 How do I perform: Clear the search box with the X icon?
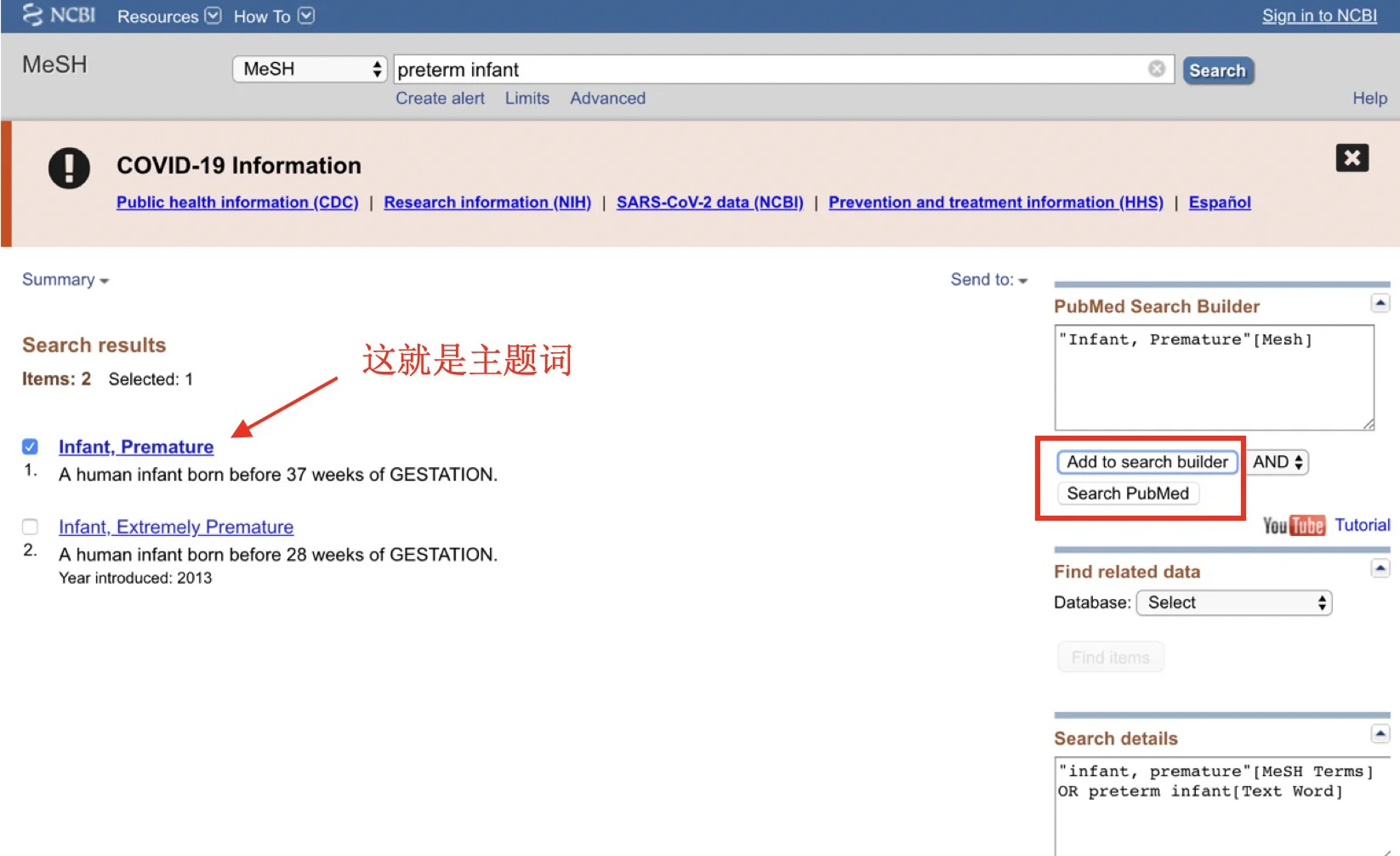point(1157,69)
